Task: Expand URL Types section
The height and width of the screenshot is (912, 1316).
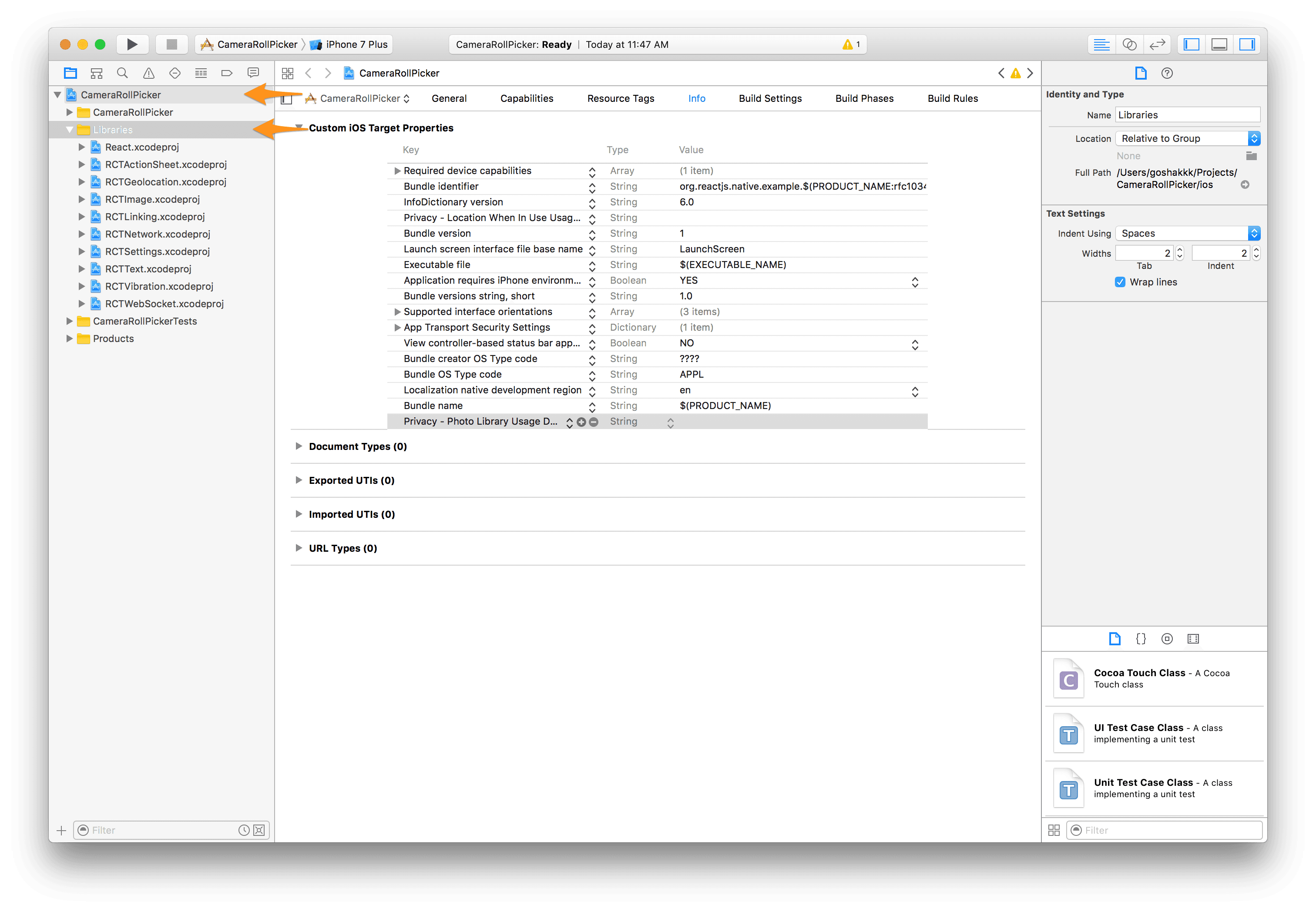Action: click(x=298, y=548)
